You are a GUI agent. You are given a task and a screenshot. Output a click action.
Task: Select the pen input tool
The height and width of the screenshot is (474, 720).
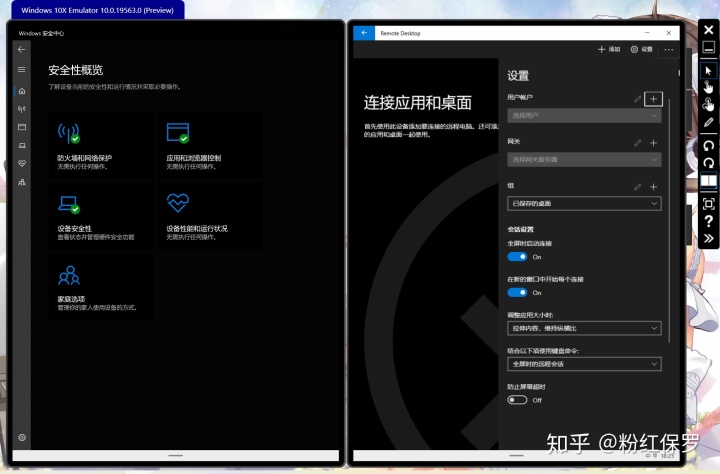pyautogui.click(x=709, y=122)
